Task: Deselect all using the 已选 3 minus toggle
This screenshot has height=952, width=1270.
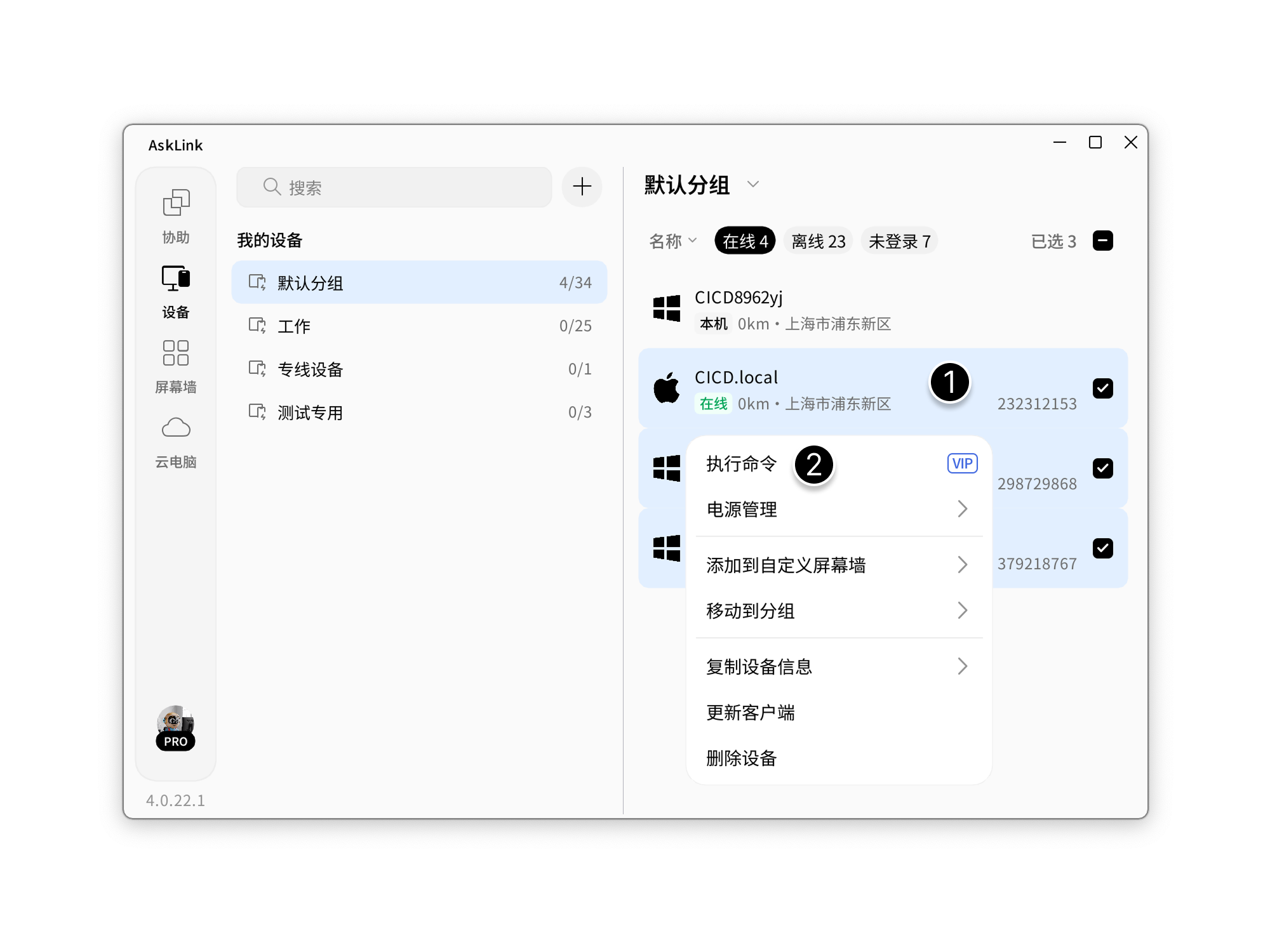Action: point(1104,240)
